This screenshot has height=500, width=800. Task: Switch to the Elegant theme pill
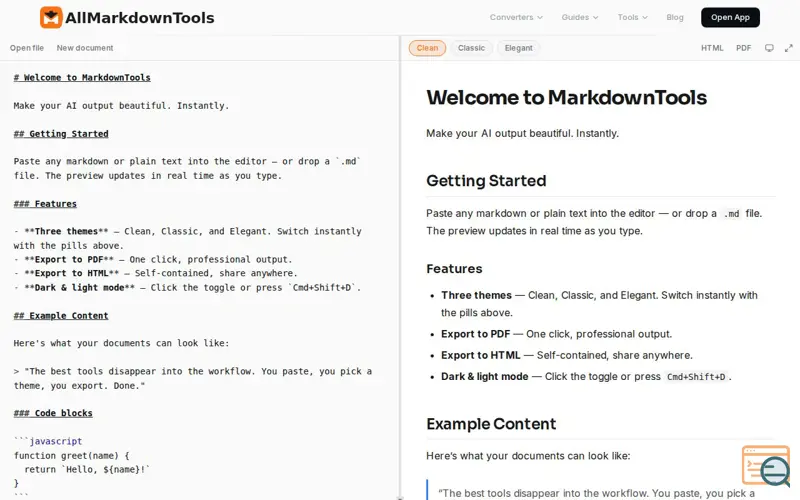click(x=518, y=48)
